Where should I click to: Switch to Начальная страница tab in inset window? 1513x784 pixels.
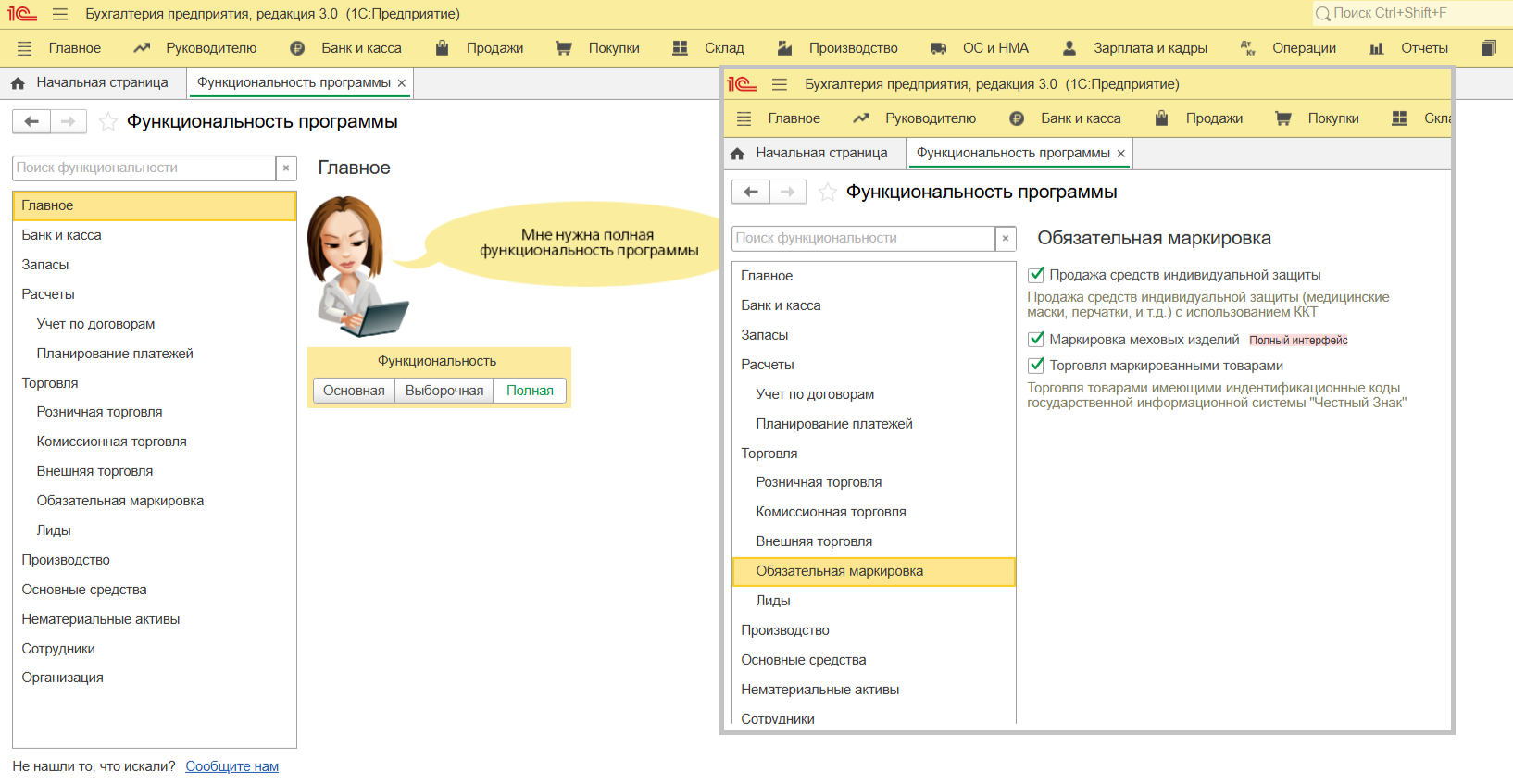click(x=821, y=153)
